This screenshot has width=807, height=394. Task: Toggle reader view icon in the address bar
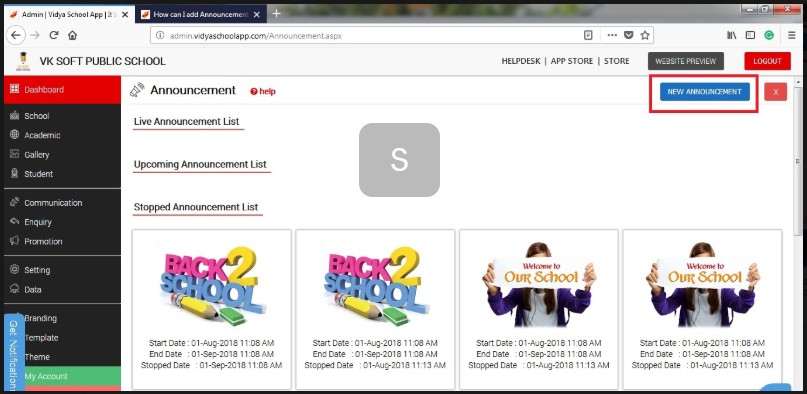click(x=588, y=35)
